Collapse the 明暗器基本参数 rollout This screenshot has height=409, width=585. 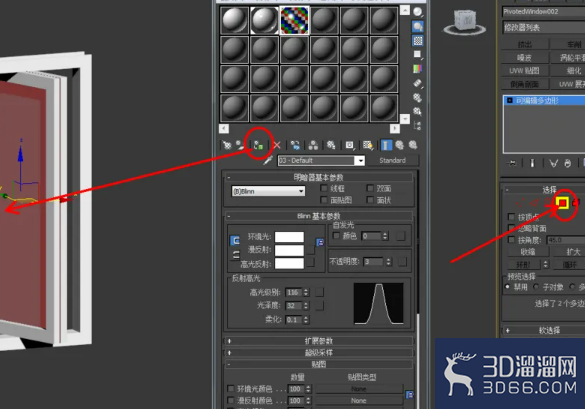point(319,177)
